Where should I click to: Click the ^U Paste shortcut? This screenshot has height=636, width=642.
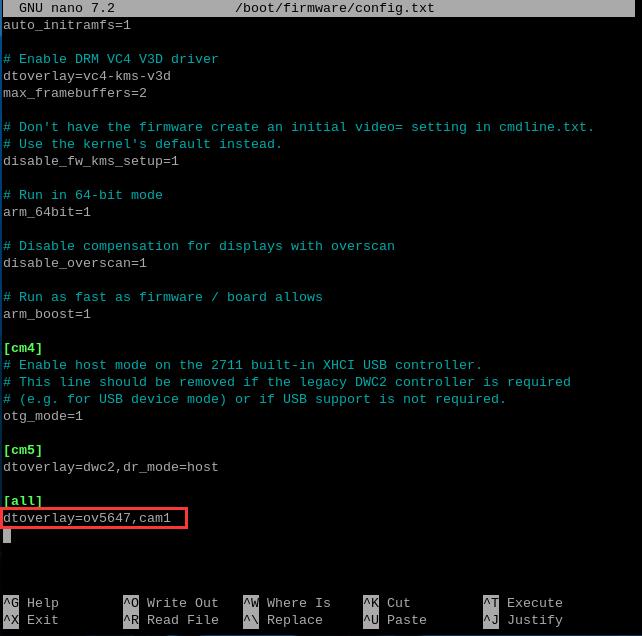coord(395,620)
